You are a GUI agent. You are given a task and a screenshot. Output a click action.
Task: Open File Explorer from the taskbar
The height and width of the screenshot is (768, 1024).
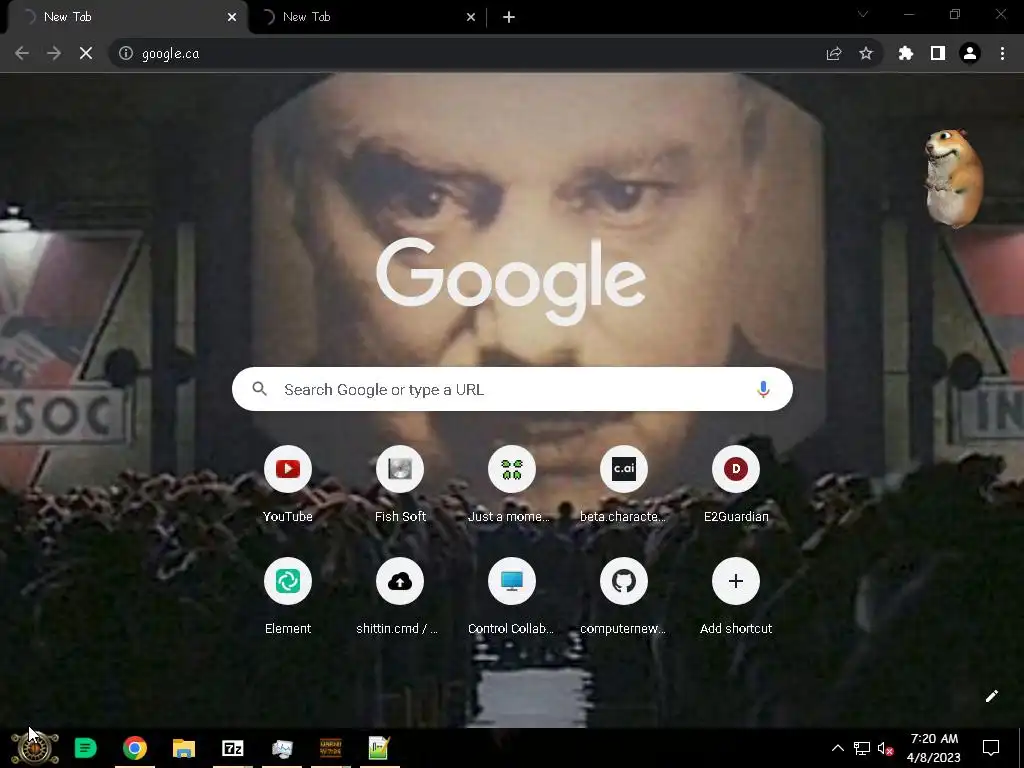coord(184,748)
